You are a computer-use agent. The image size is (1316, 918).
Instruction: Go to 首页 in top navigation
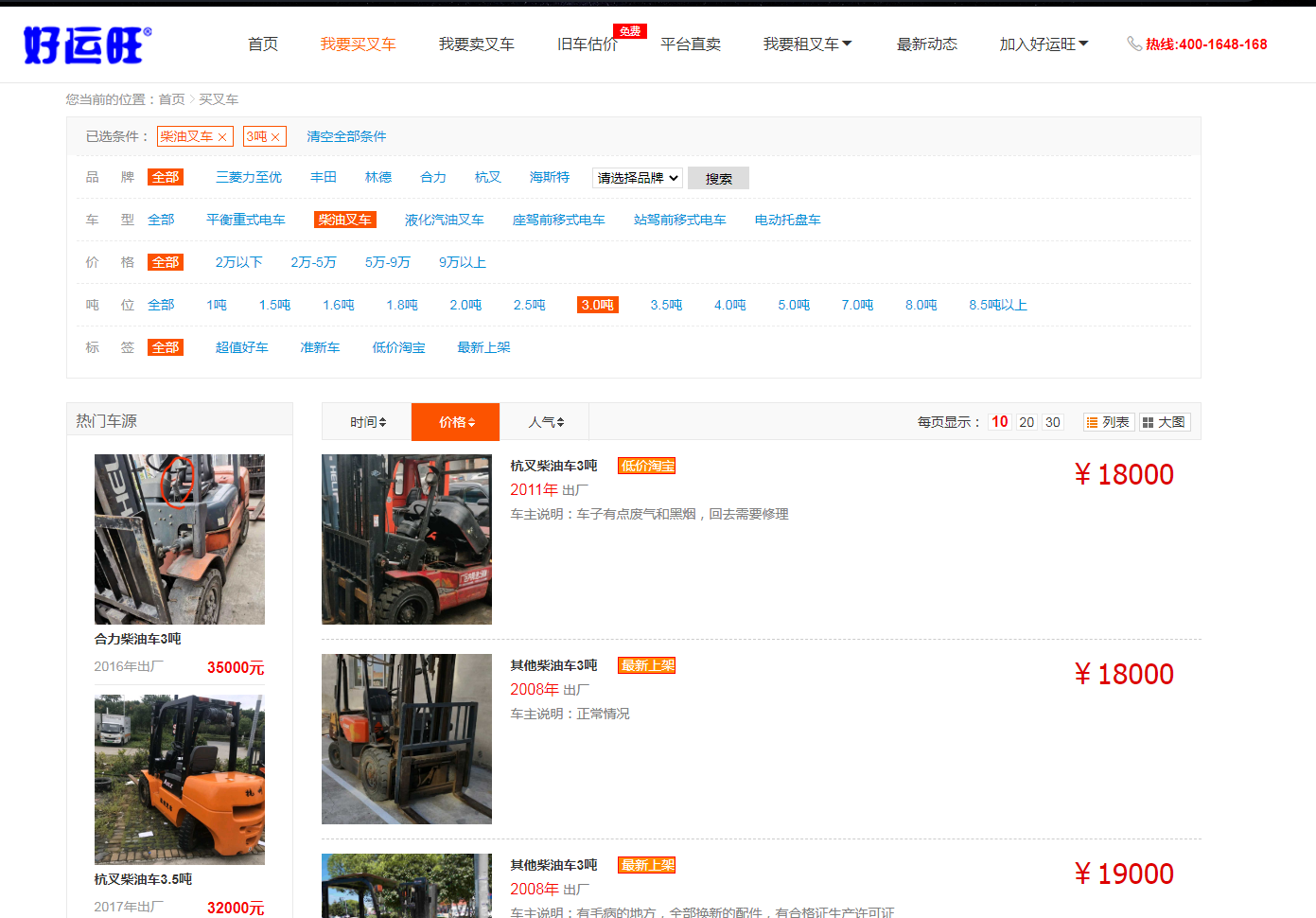coord(263,44)
